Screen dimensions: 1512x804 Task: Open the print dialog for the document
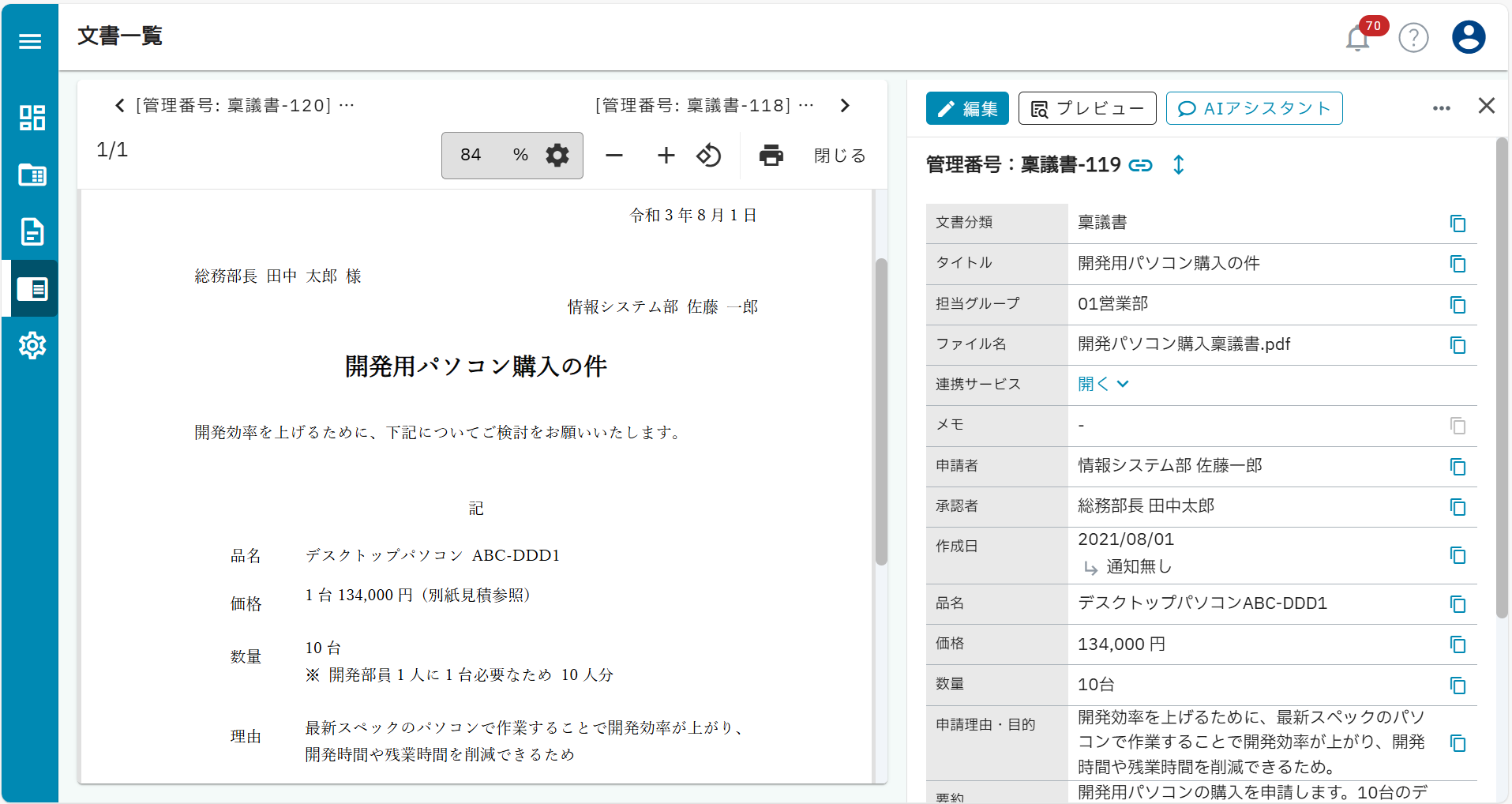coord(770,156)
